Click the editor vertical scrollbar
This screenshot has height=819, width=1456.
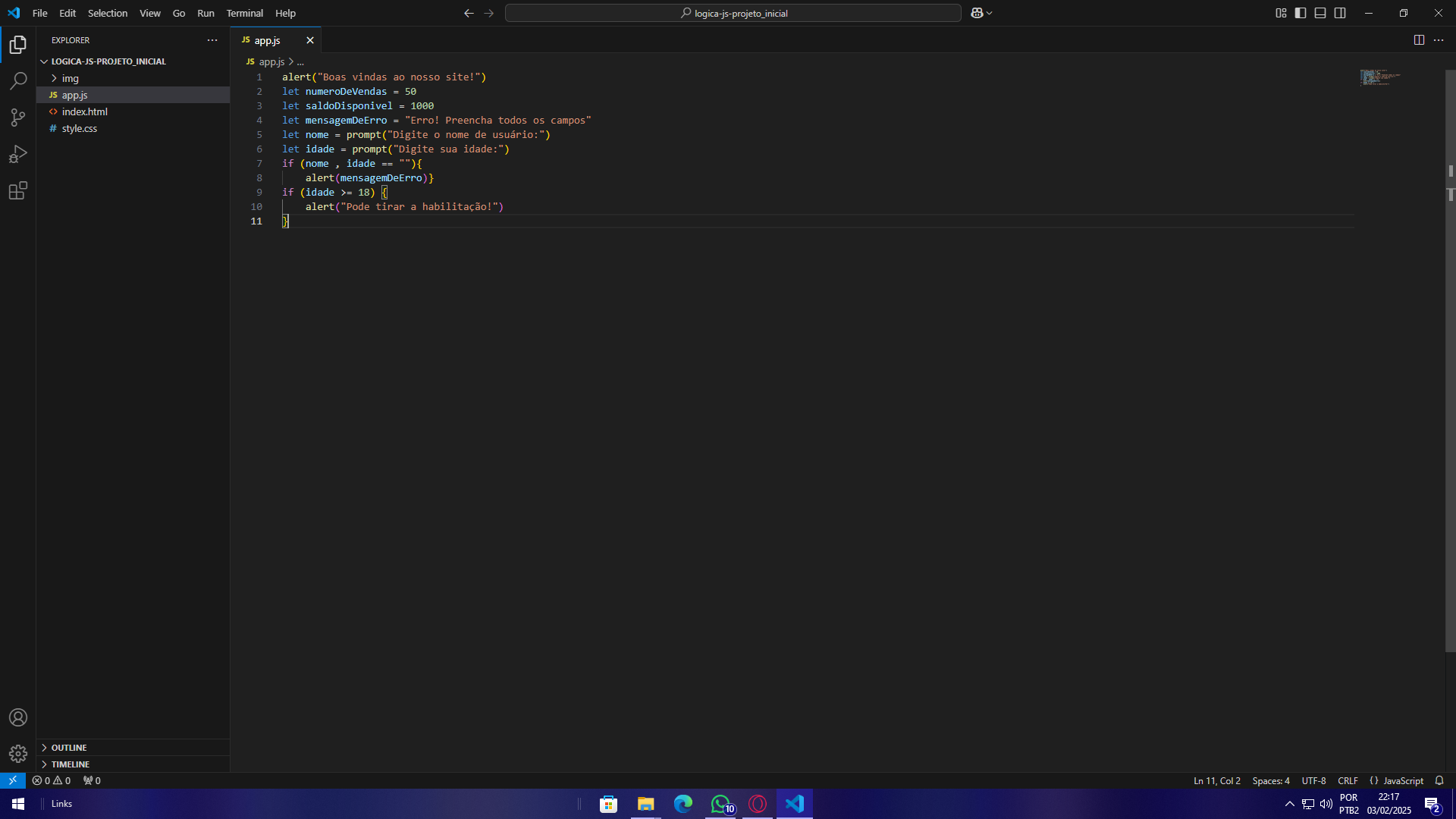1450,360
